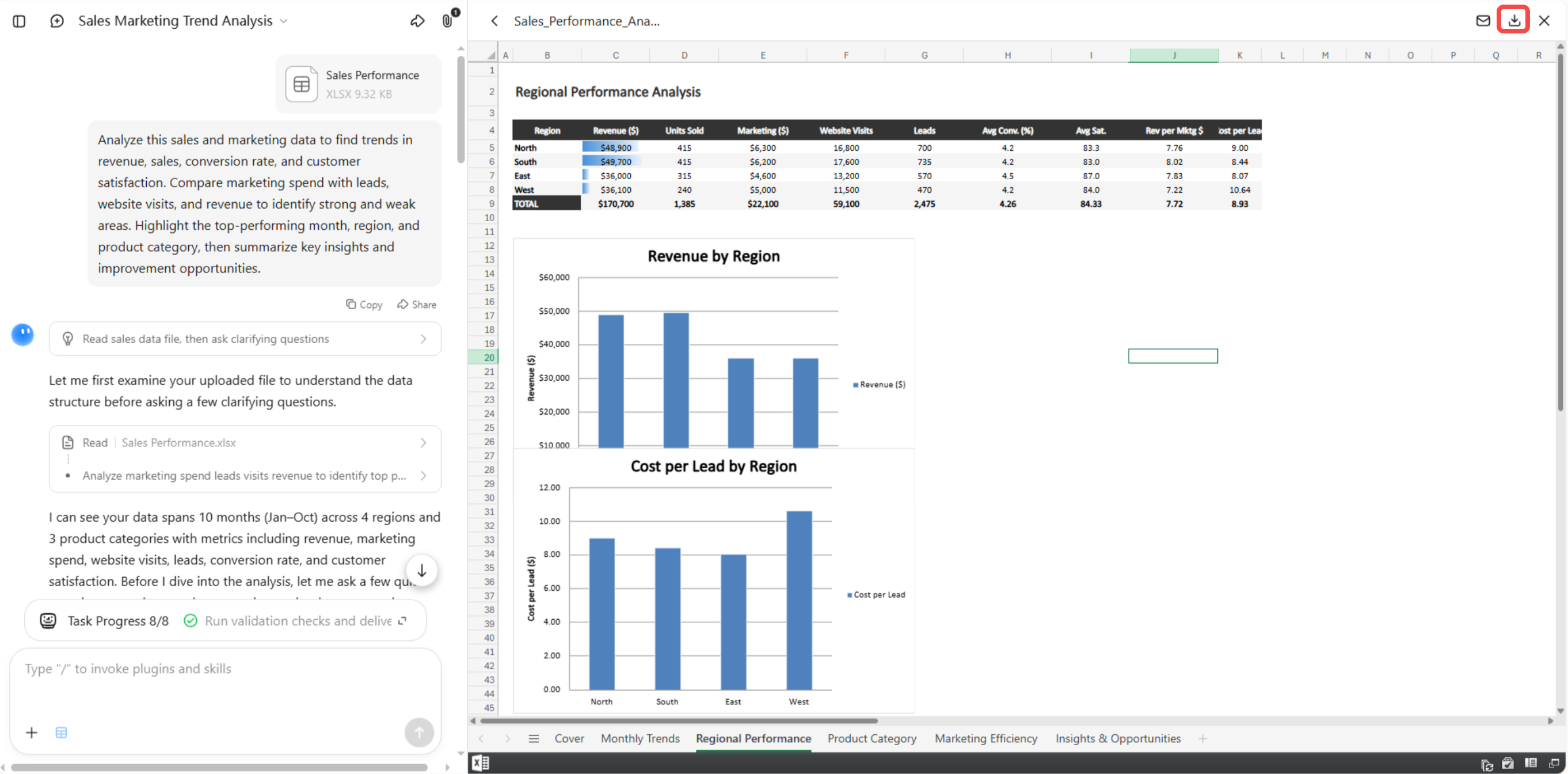Select the Revenue by Region chart
This screenshot has height=774, width=1568.
713,344
